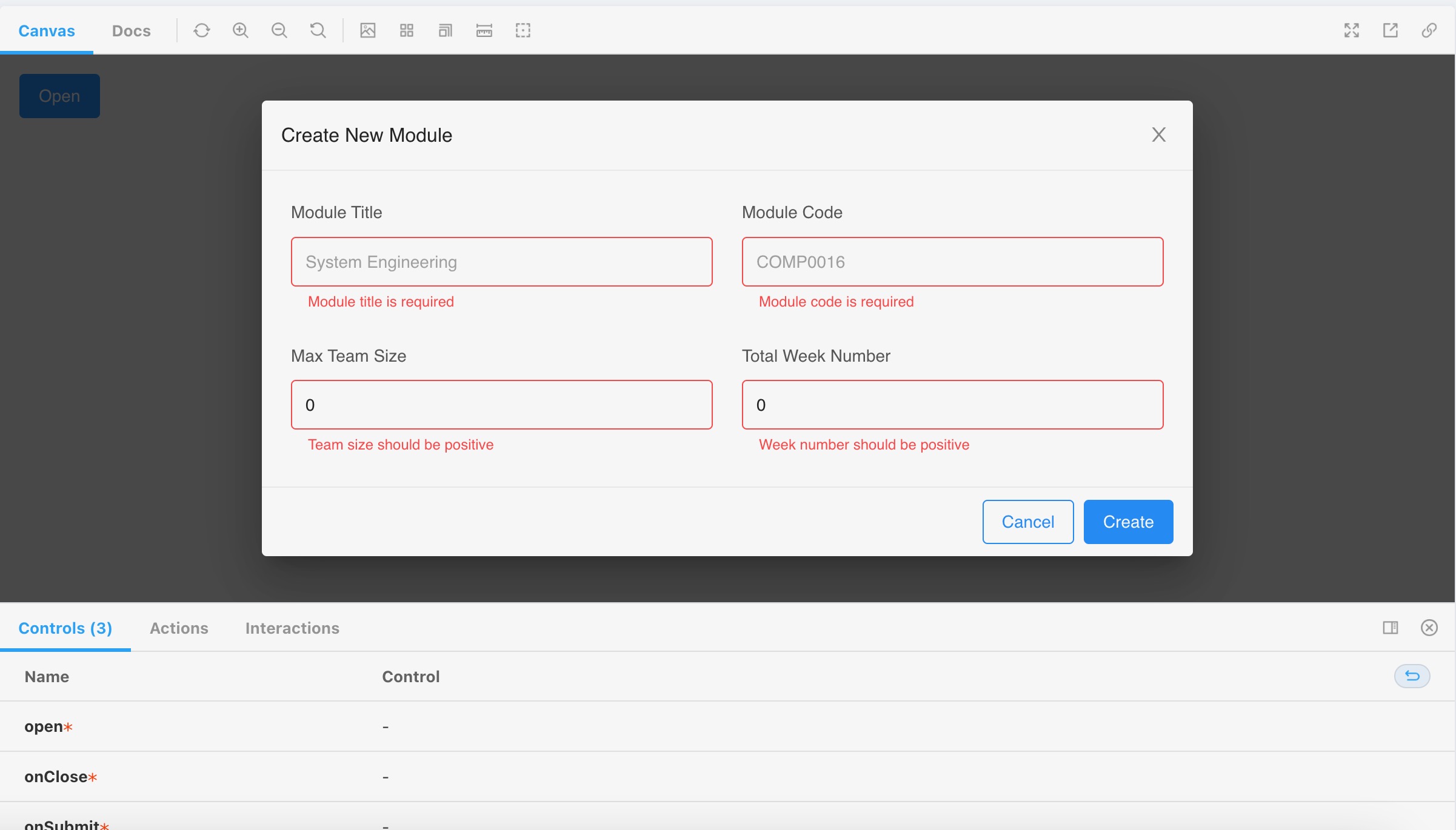Open the viewport size icon
Screen dimensions: 1456x830
click(446, 30)
